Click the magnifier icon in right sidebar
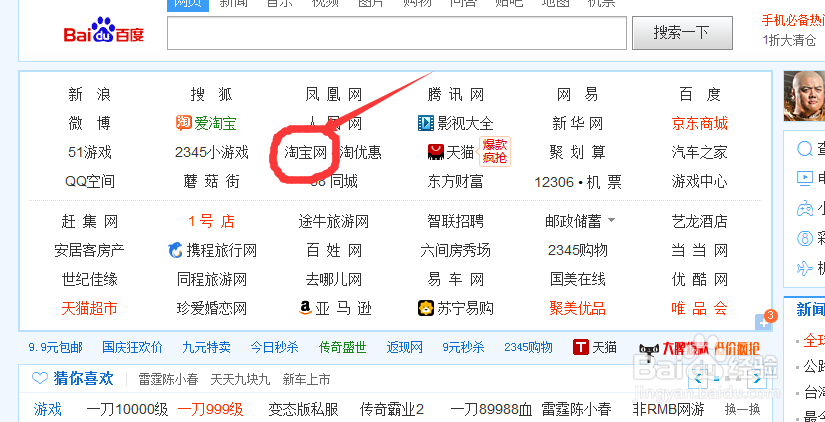 click(x=805, y=149)
